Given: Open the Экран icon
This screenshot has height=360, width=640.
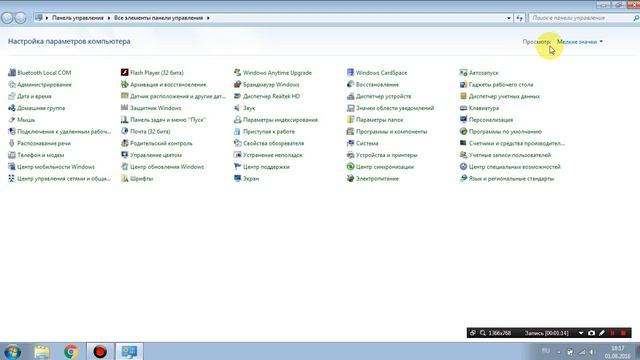Looking at the screenshot, I should click(x=238, y=178).
